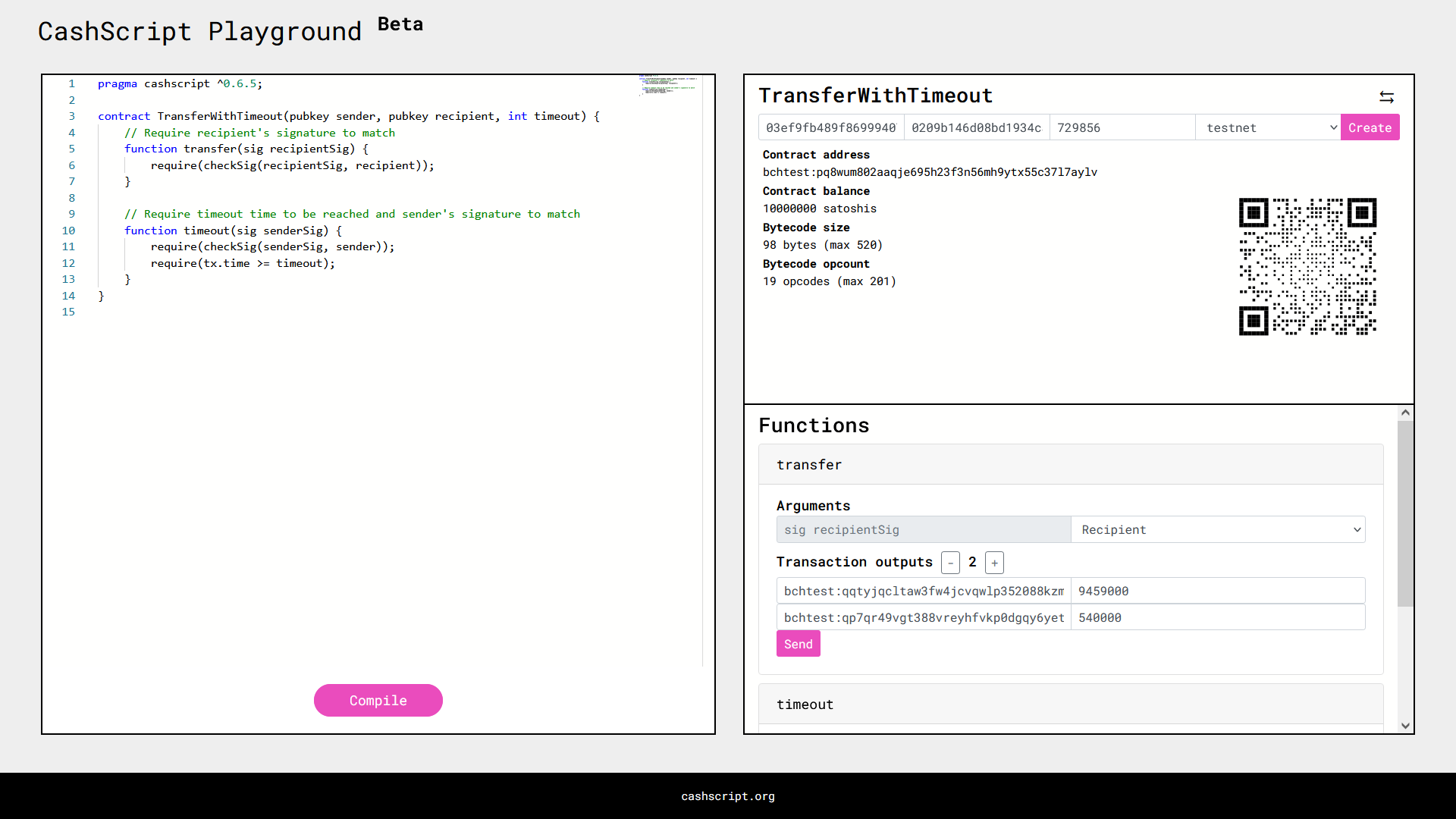Image resolution: width=1456 pixels, height=819 pixels.
Task: Click the 10000000 satoshis balance text
Action: tap(819, 209)
